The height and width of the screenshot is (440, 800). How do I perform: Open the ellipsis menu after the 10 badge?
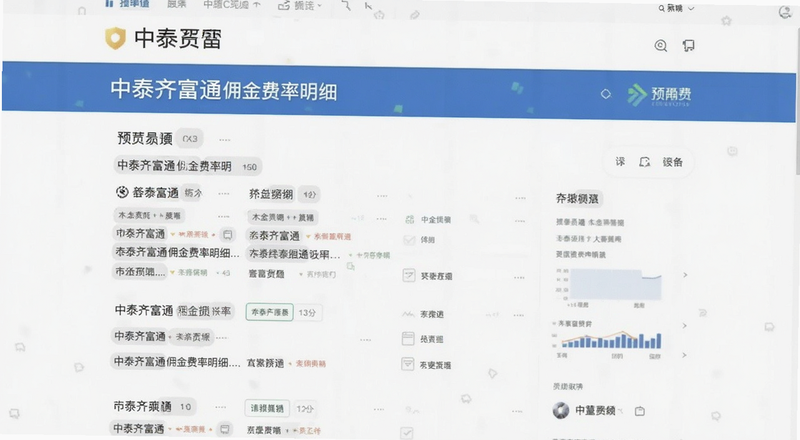(220, 407)
